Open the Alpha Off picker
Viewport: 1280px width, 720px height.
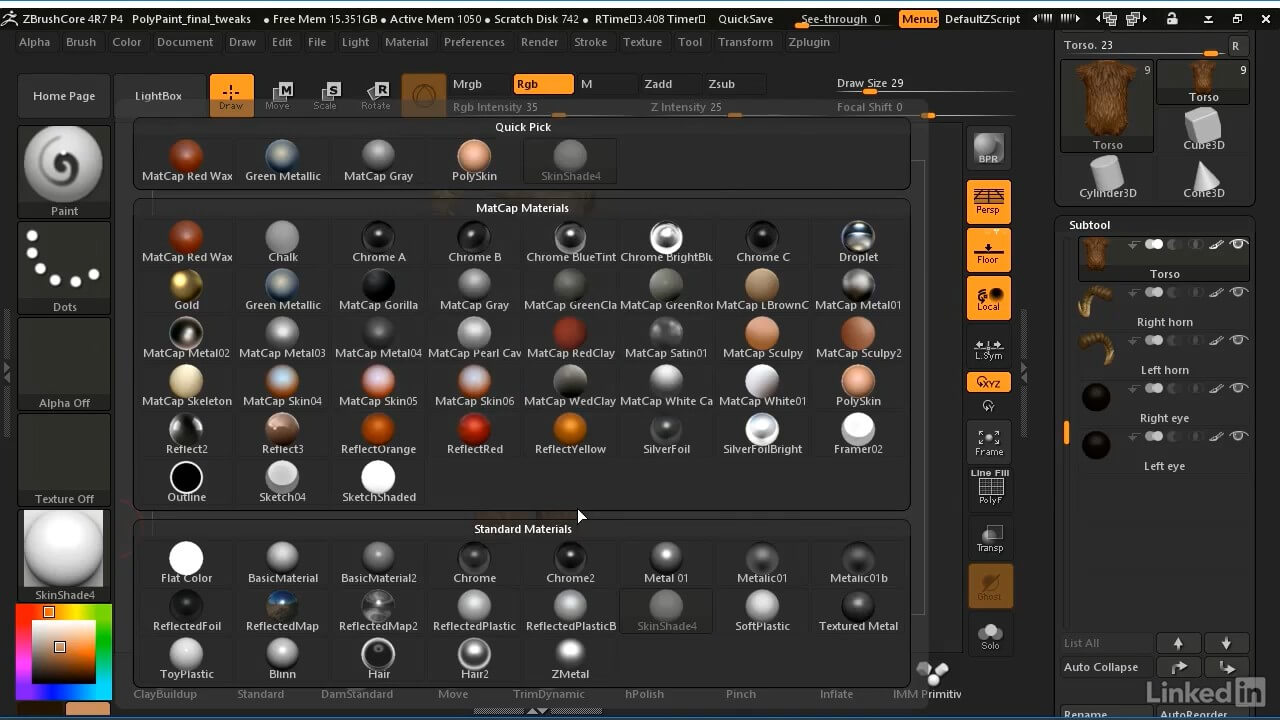coord(64,364)
